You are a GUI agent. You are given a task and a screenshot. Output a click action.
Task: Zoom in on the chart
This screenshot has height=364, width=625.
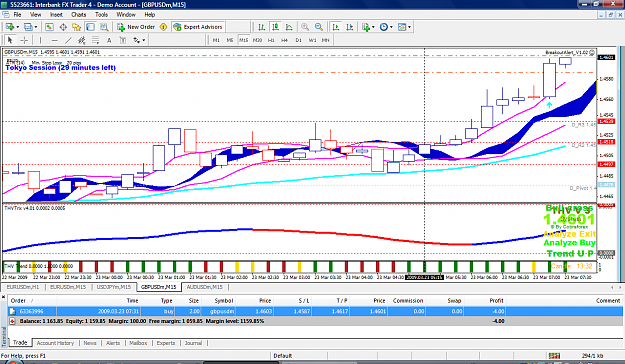click(305, 27)
